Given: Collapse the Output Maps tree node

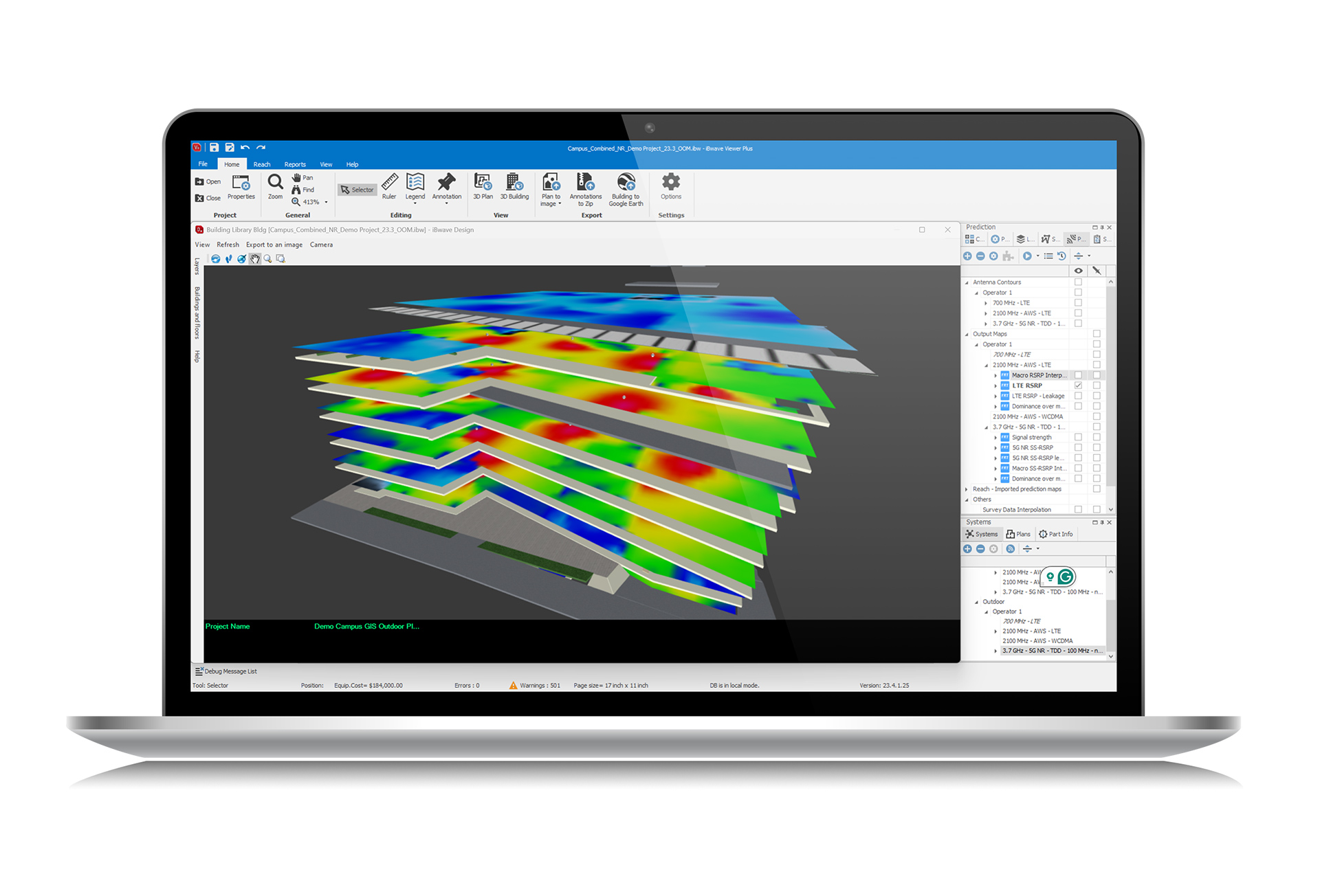Looking at the screenshot, I should [967, 334].
